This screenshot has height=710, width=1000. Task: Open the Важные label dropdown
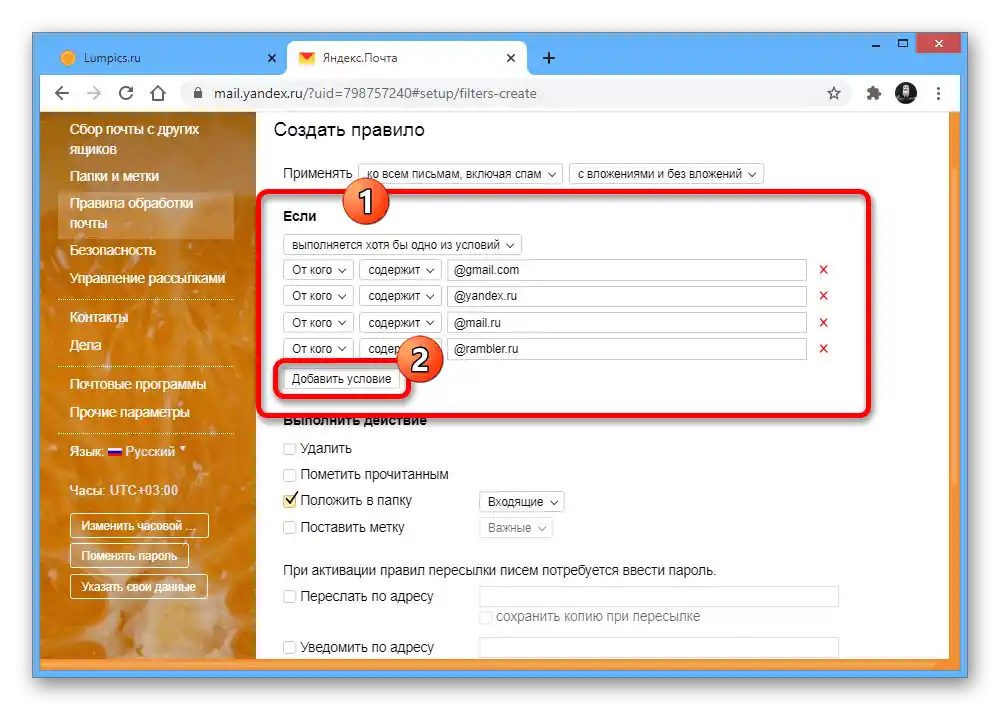coord(516,528)
